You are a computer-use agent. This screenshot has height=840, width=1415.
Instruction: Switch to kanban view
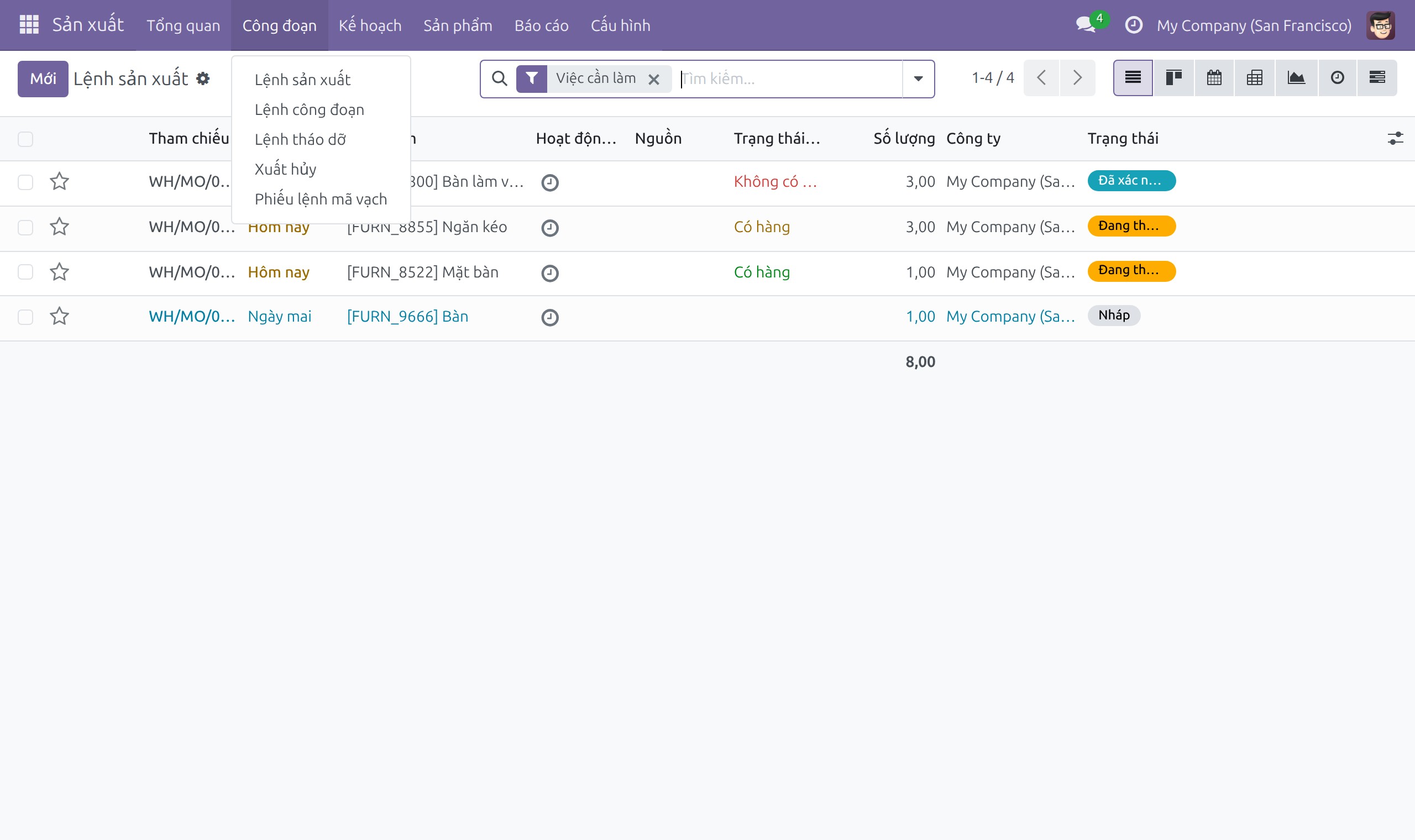[1173, 77]
